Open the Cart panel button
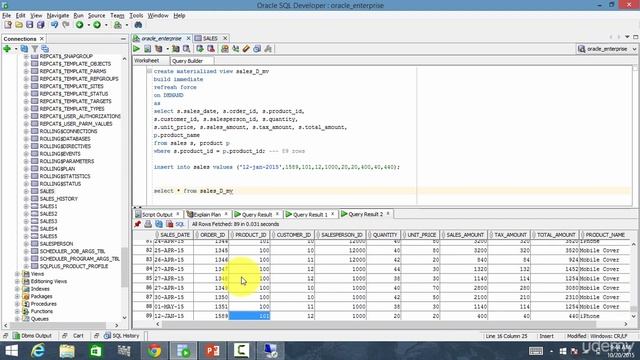 (78, 336)
